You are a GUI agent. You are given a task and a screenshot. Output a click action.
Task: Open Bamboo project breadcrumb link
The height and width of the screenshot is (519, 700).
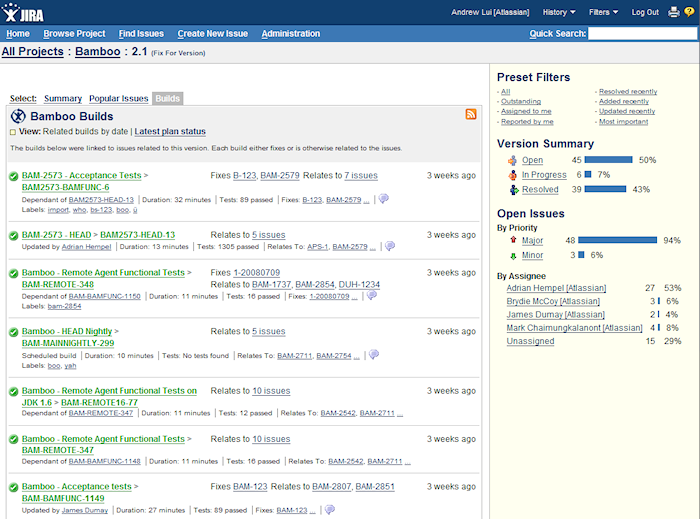[x=97, y=51]
